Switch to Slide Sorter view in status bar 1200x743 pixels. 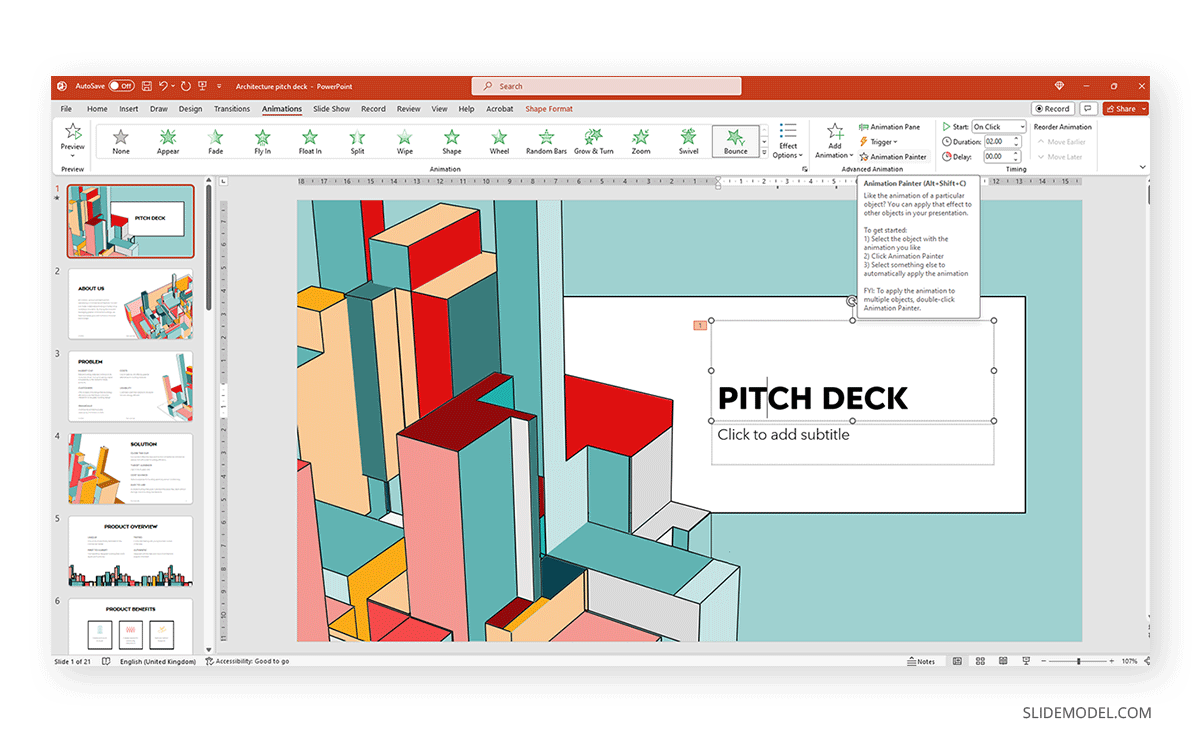tap(980, 661)
